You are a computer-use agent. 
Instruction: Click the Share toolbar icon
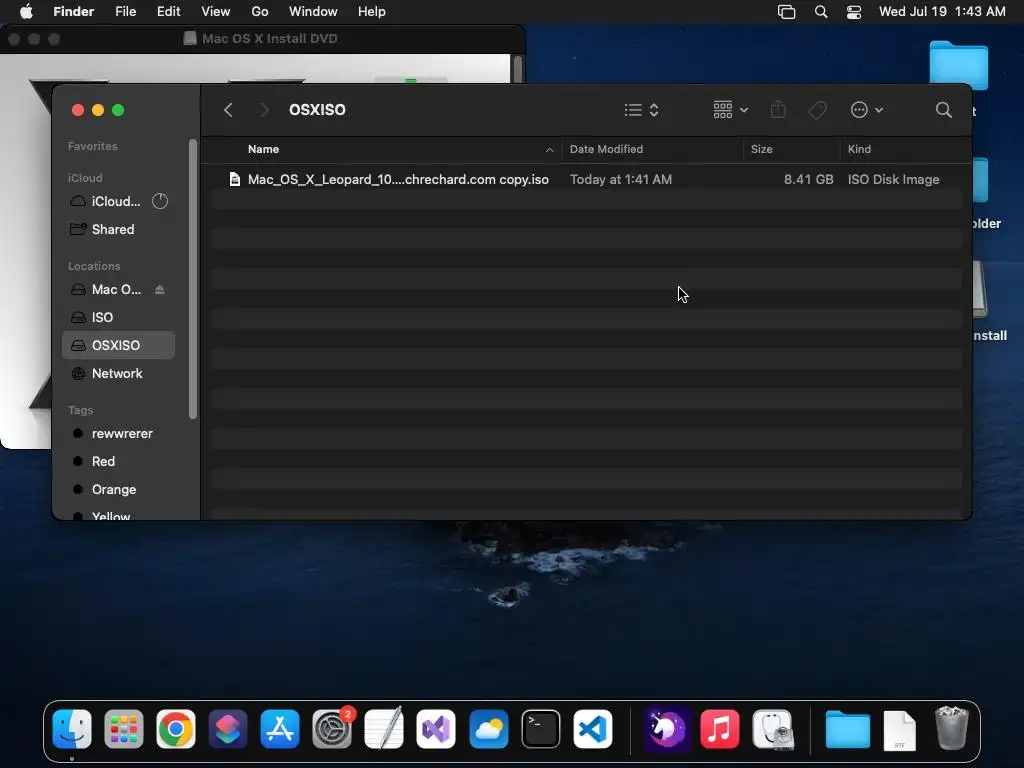tap(778, 109)
